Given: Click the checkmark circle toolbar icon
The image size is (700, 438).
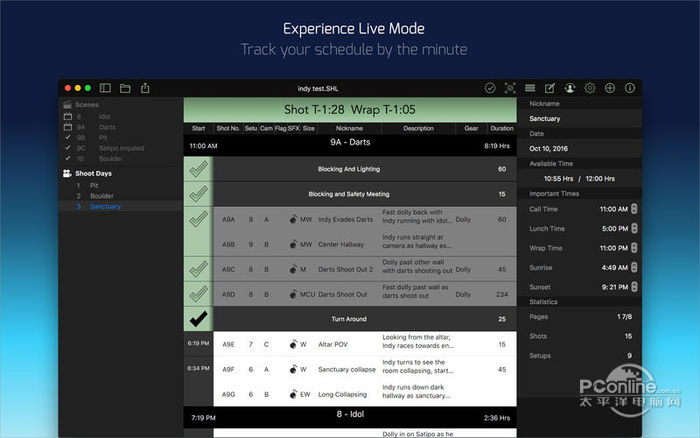Looking at the screenshot, I should tap(490, 88).
